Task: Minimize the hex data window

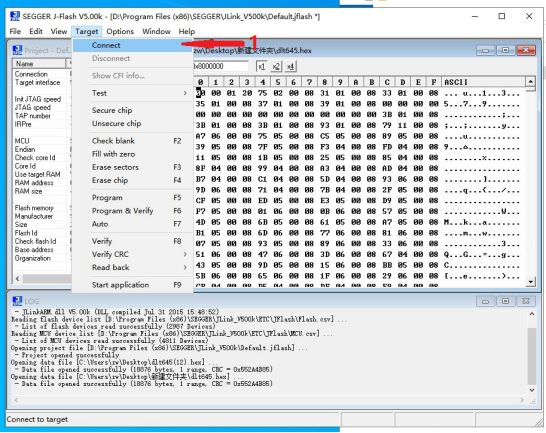Action: pyautogui.click(x=485, y=51)
